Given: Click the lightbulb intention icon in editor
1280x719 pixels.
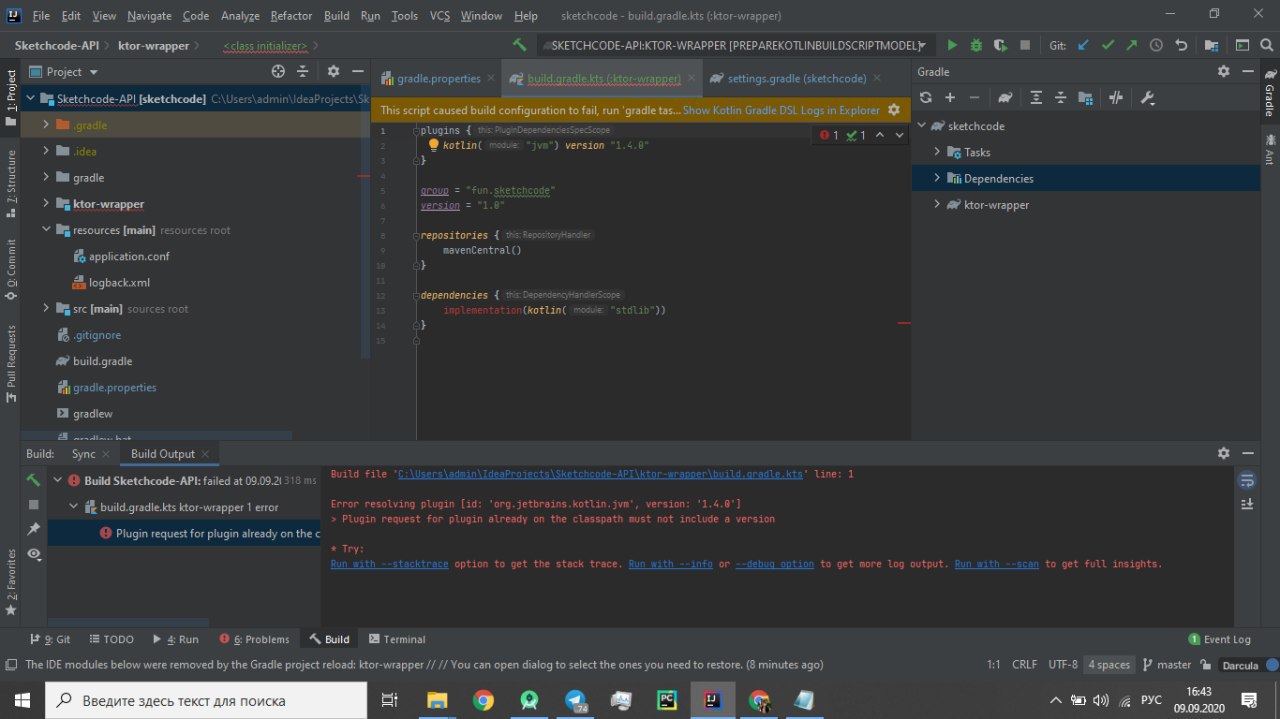Looking at the screenshot, I should point(434,144).
